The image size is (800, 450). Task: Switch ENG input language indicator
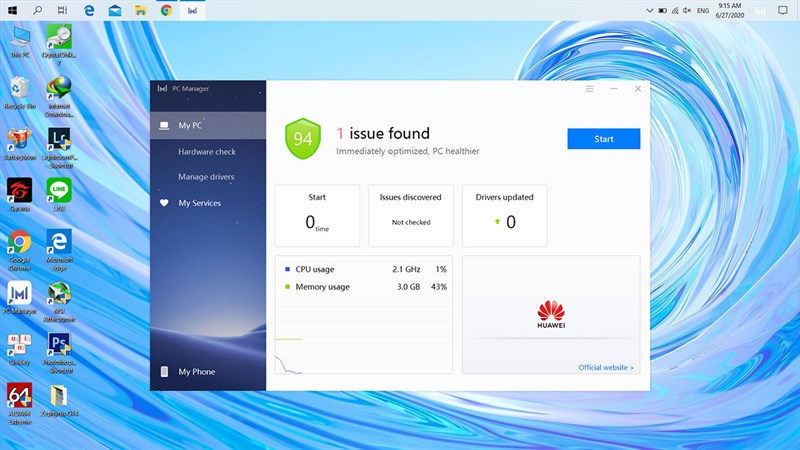[x=703, y=10]
